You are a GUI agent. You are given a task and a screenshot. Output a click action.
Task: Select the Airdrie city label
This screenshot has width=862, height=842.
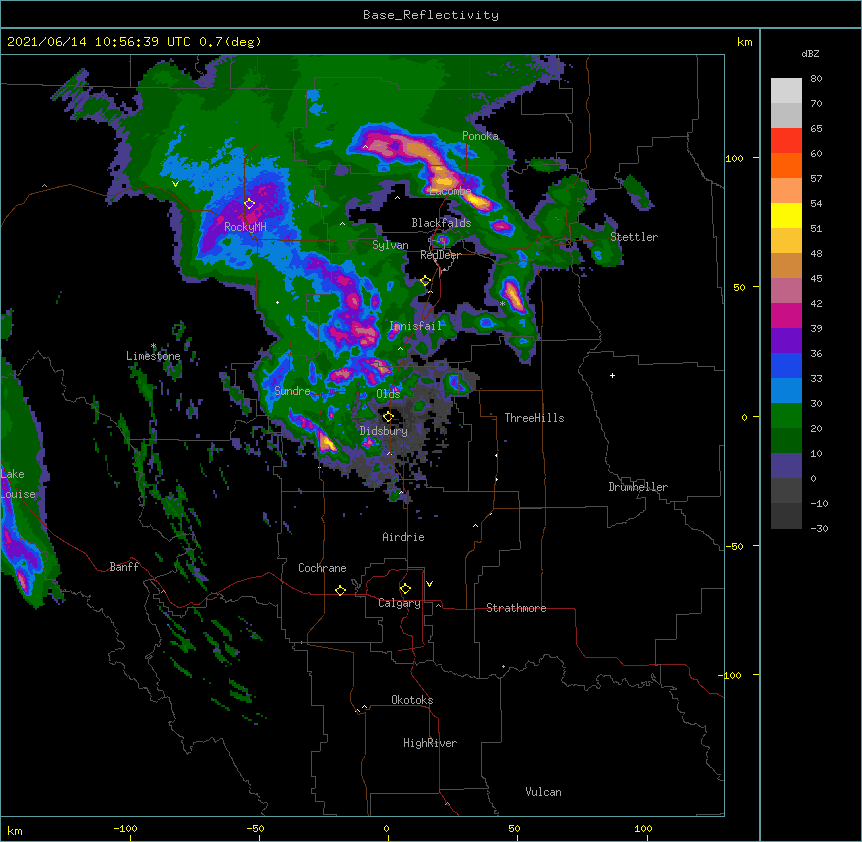404,537
